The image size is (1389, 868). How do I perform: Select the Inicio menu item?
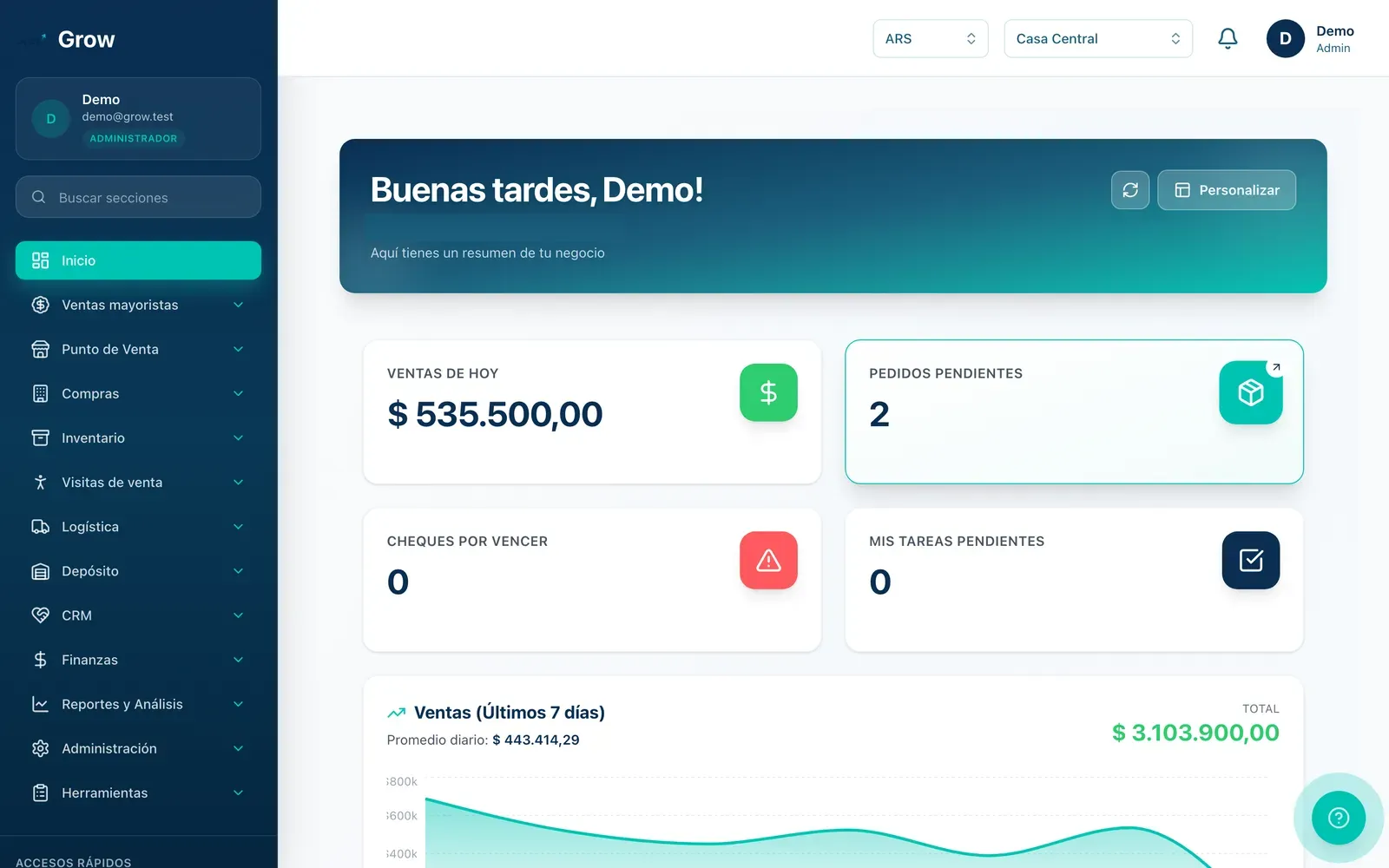138,260
